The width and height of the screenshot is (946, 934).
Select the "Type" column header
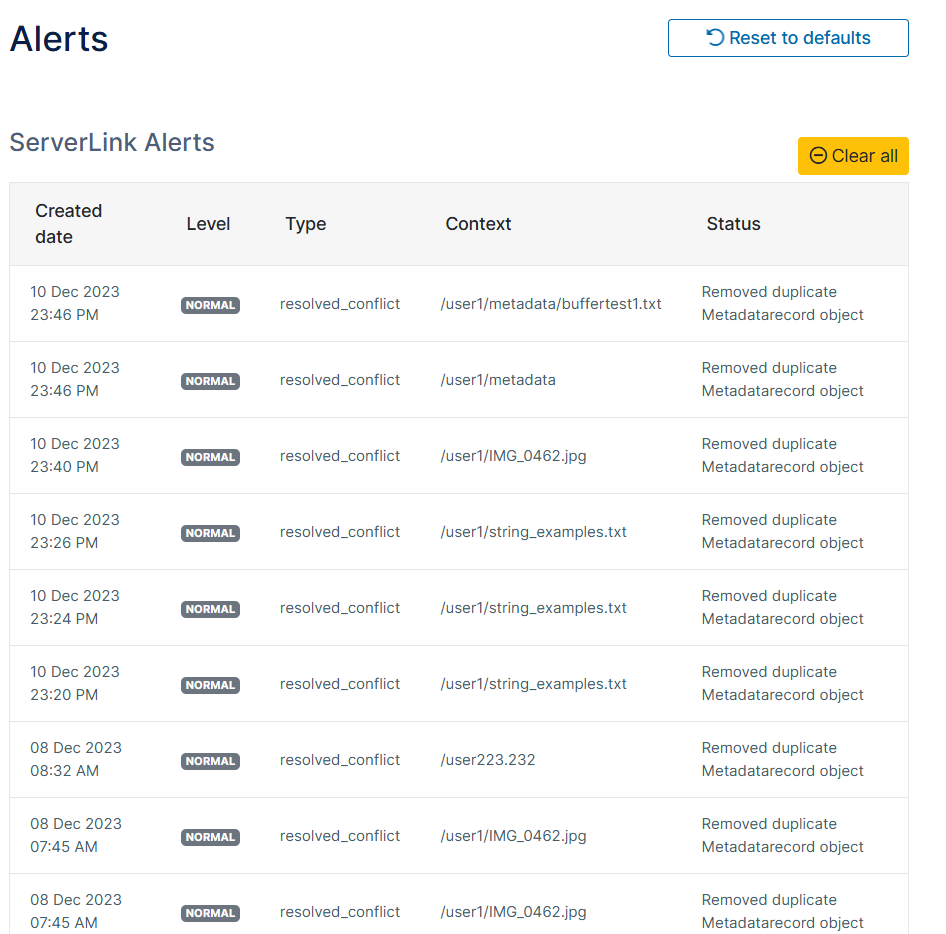pos(305,223)
